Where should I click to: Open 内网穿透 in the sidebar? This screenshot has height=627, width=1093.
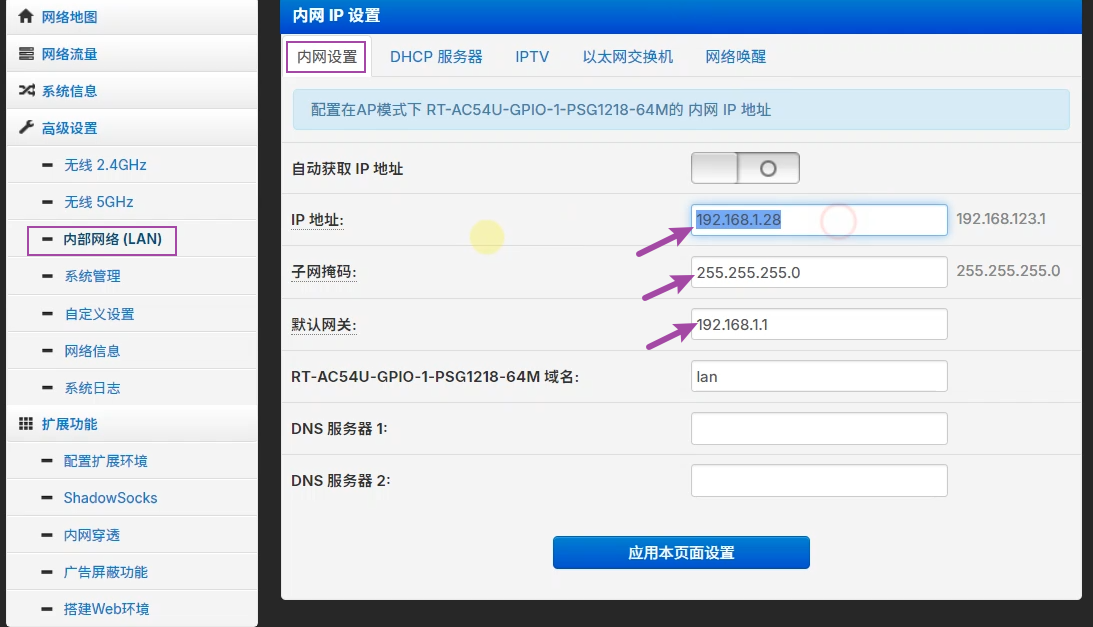pyautogui.click(x=91, y=535)
